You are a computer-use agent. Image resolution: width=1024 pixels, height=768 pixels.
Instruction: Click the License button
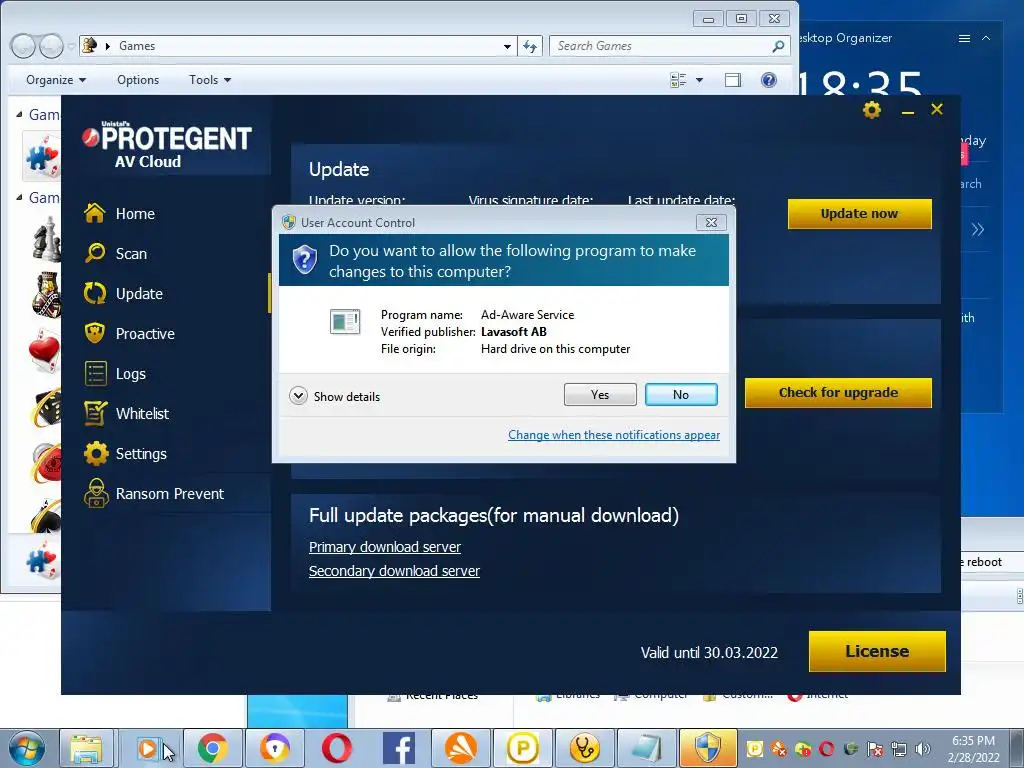[x=877, y=651]
